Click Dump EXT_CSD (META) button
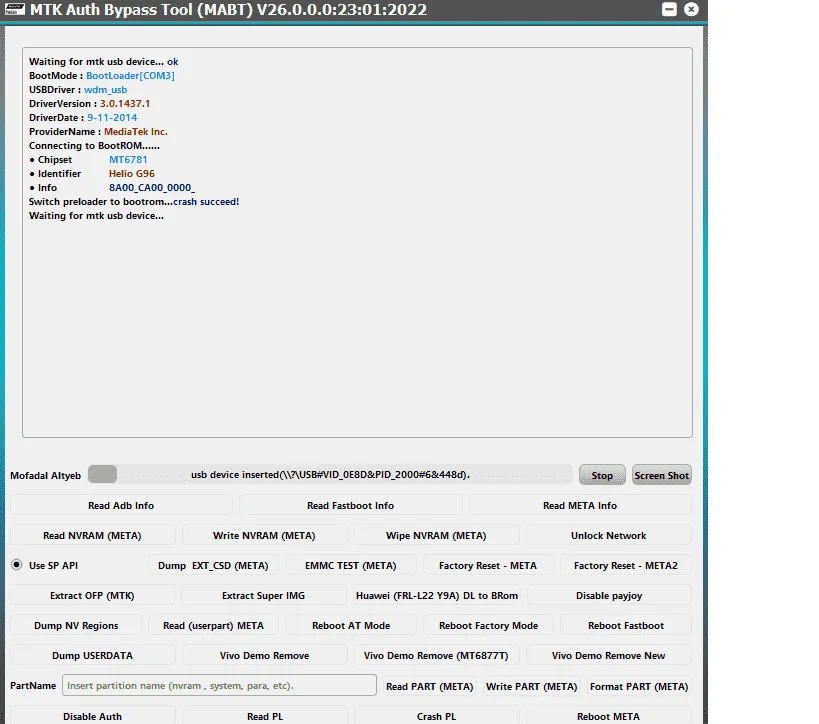 tap(213, 565)
